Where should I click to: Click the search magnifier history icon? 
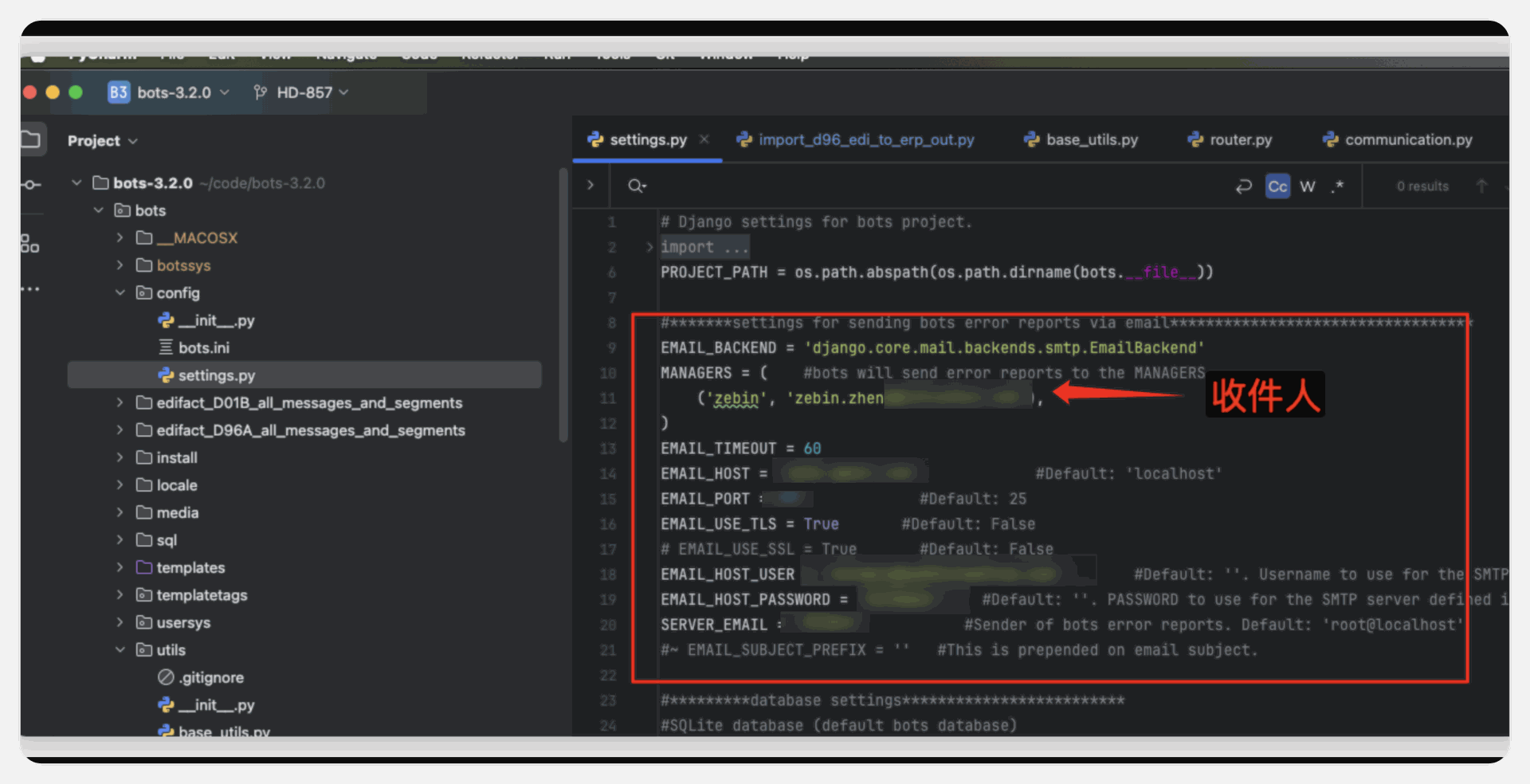coord(636,186)
